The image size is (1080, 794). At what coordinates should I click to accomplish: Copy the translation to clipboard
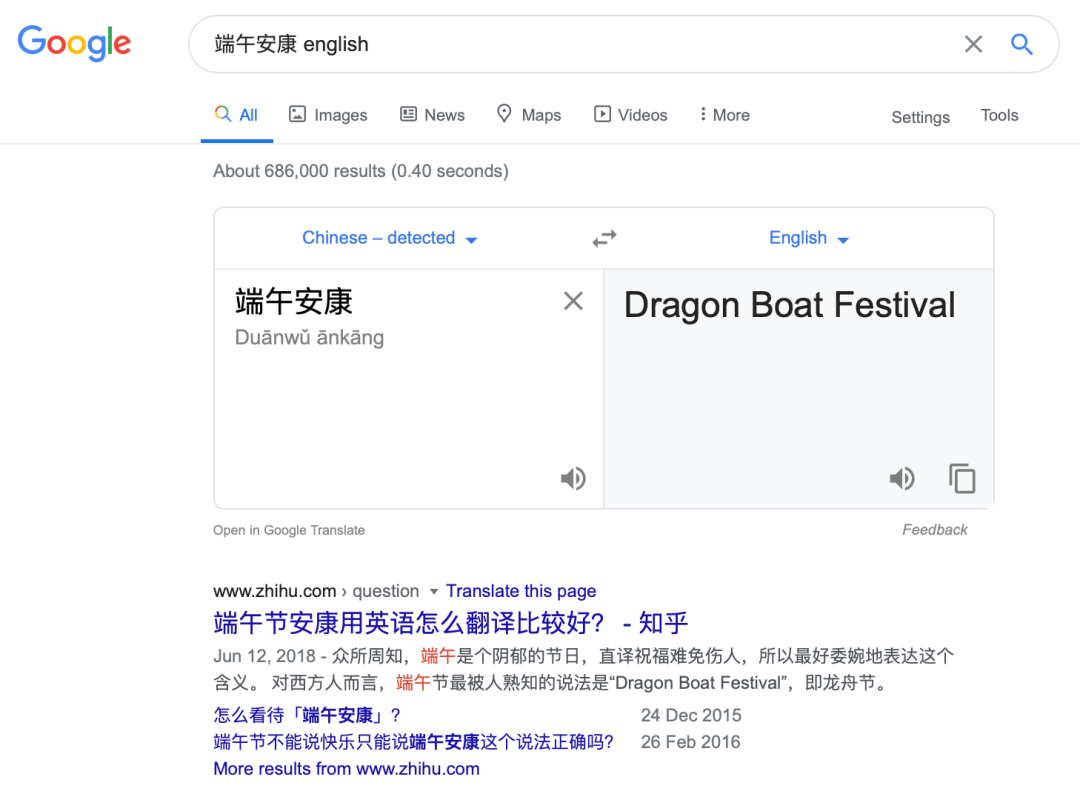962,478
